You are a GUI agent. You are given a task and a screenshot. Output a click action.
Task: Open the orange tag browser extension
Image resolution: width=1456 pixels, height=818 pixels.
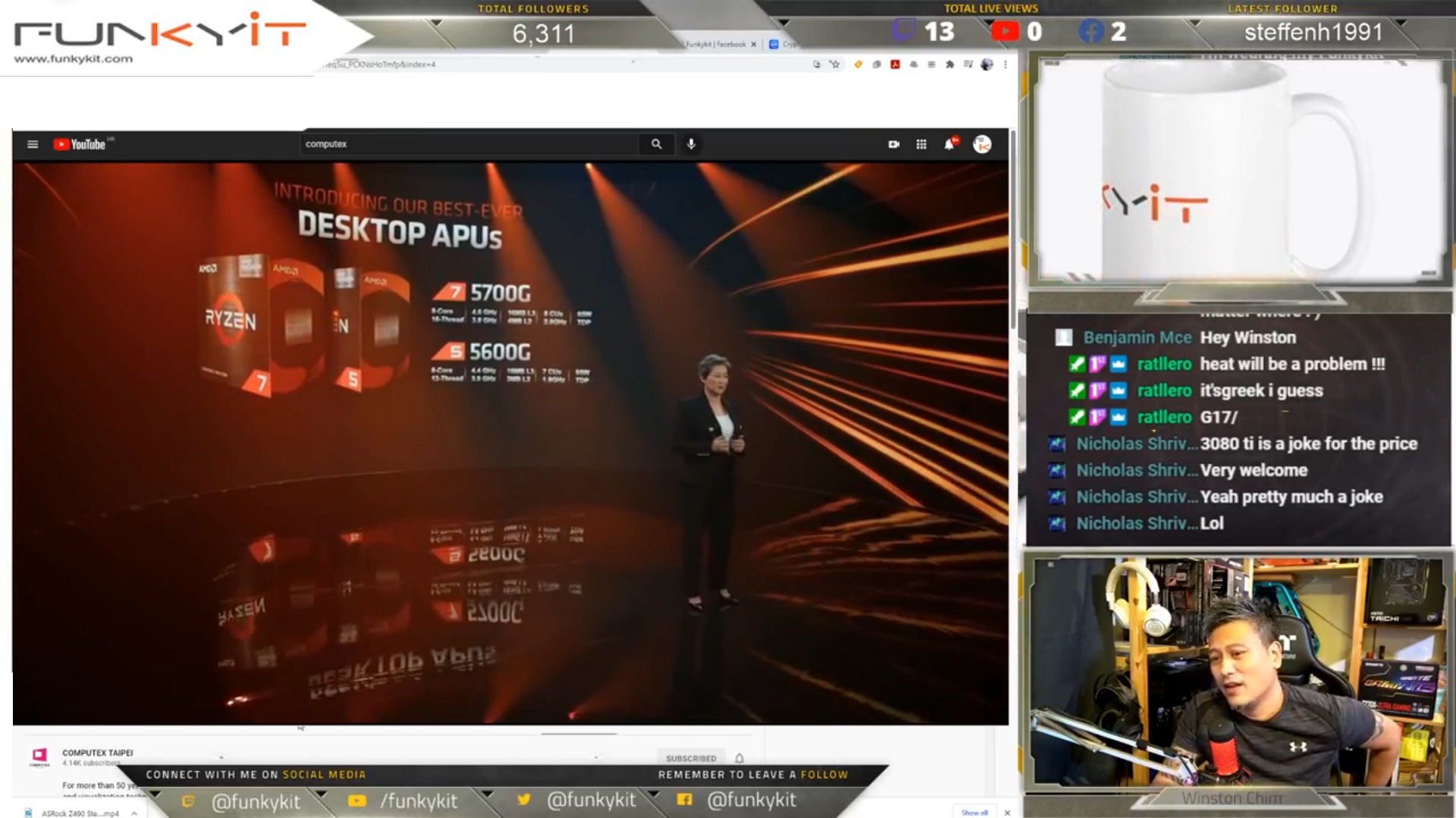coord(858,64)
